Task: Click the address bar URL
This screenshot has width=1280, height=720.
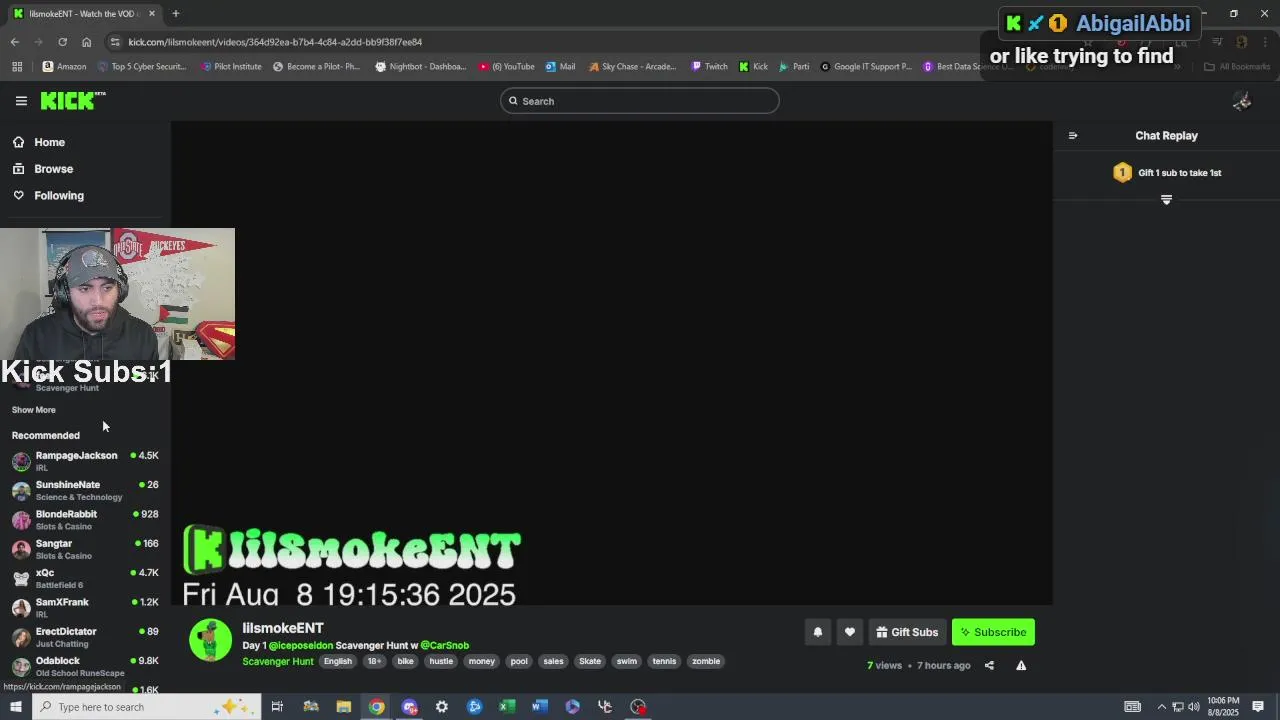Action: 275,42
